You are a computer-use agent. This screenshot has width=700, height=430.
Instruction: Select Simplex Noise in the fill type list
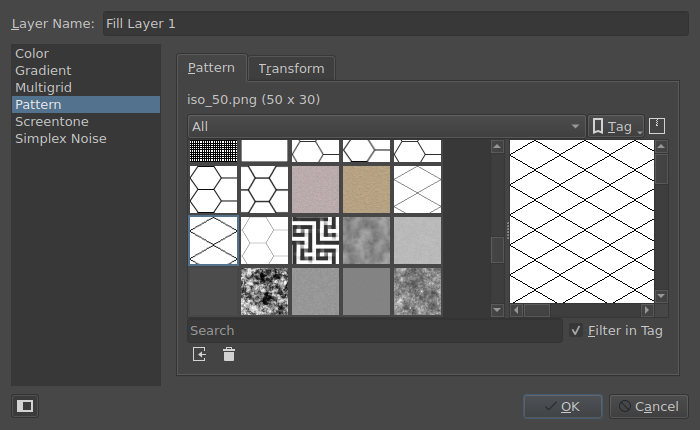pyautogui.click(x=86, y=138)
